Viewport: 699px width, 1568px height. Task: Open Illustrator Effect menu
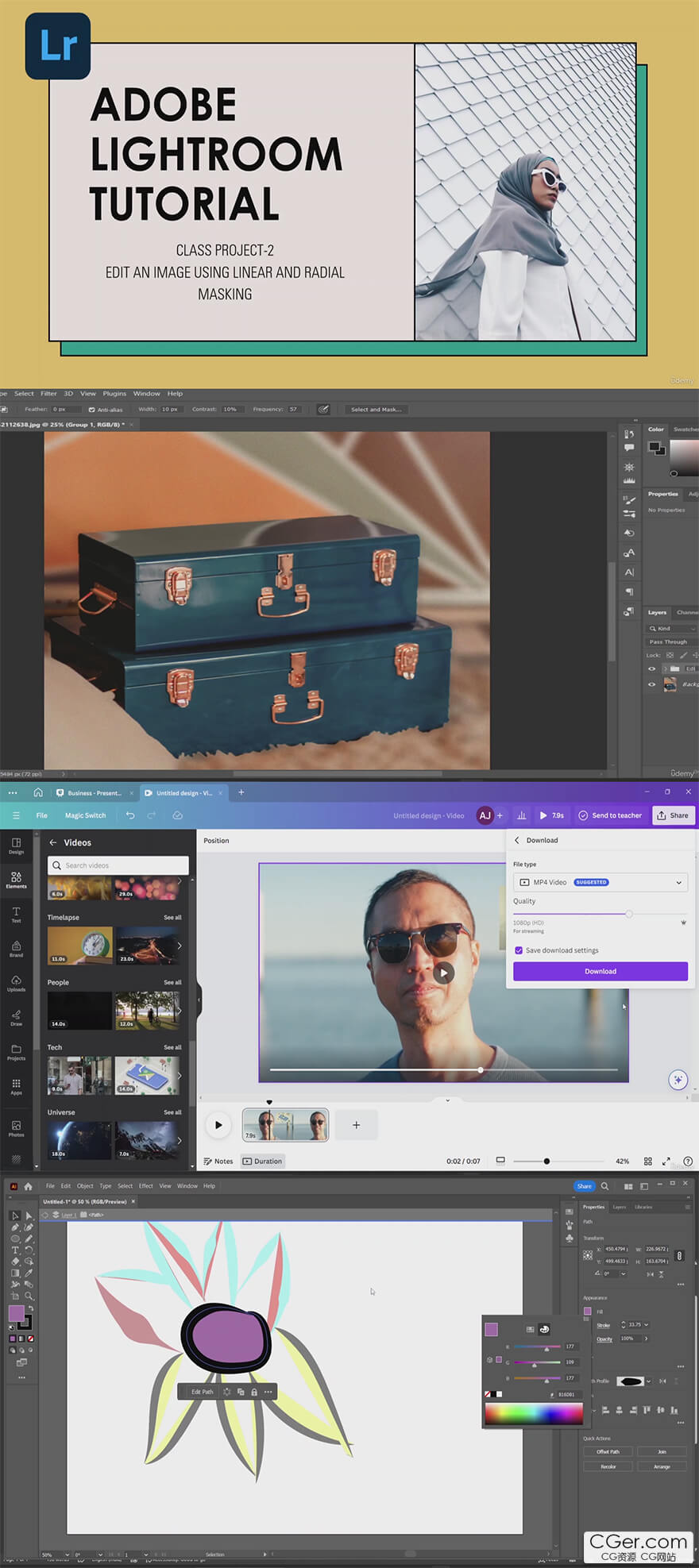pos(146,1186)
